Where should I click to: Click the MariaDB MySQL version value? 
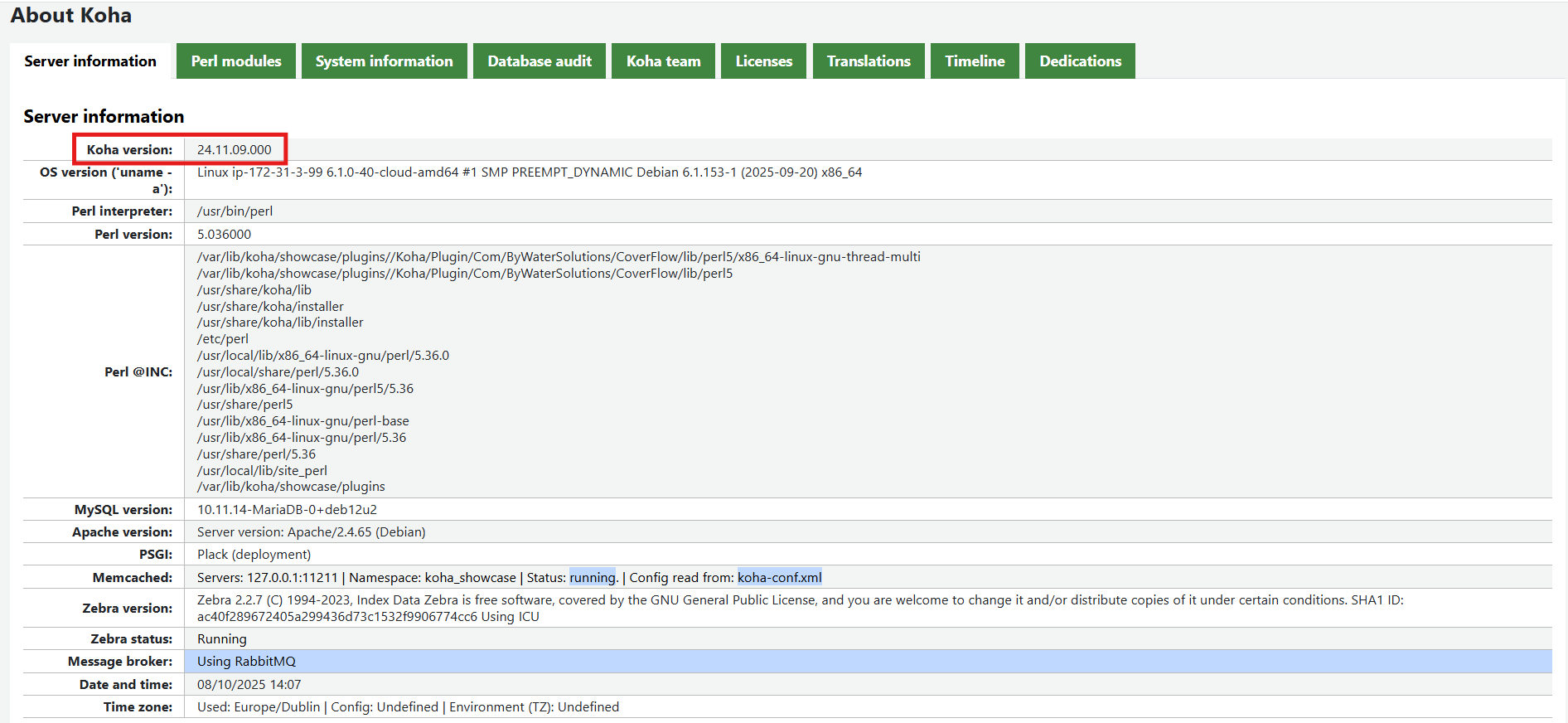[287, 510]
